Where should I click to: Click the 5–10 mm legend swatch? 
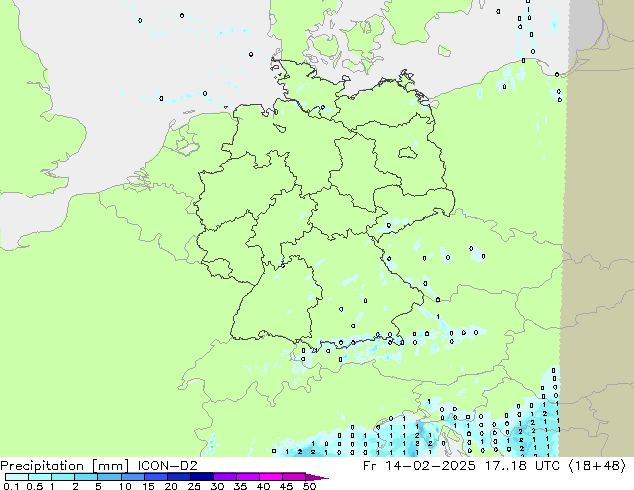[x=109, y=477]
